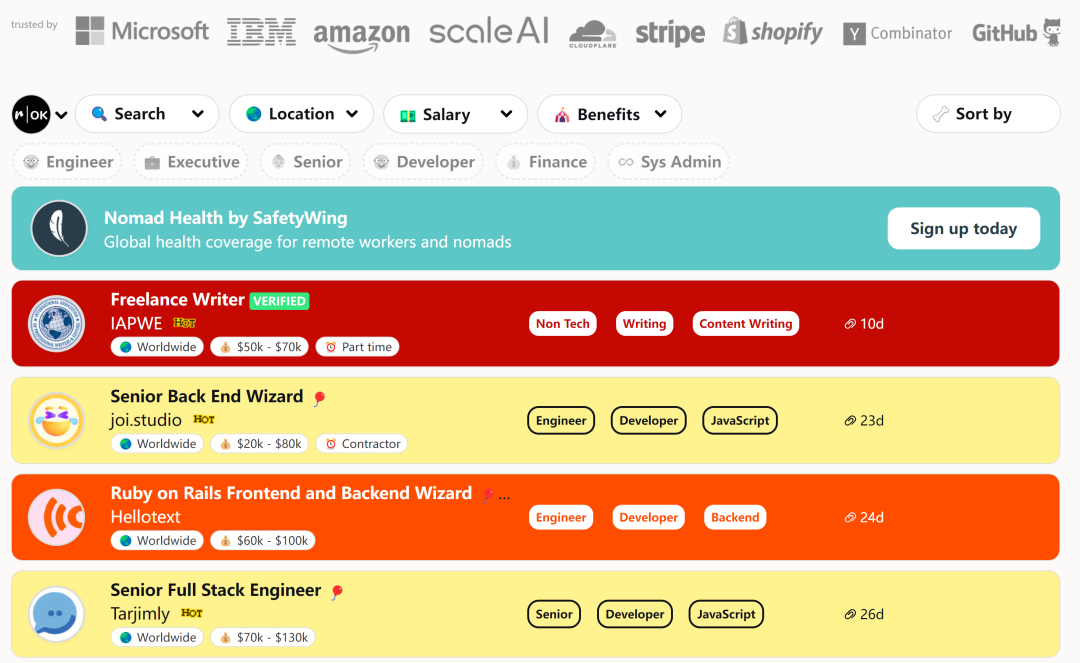
Task: Click the Remote OK logo icon
Action: 31,114
